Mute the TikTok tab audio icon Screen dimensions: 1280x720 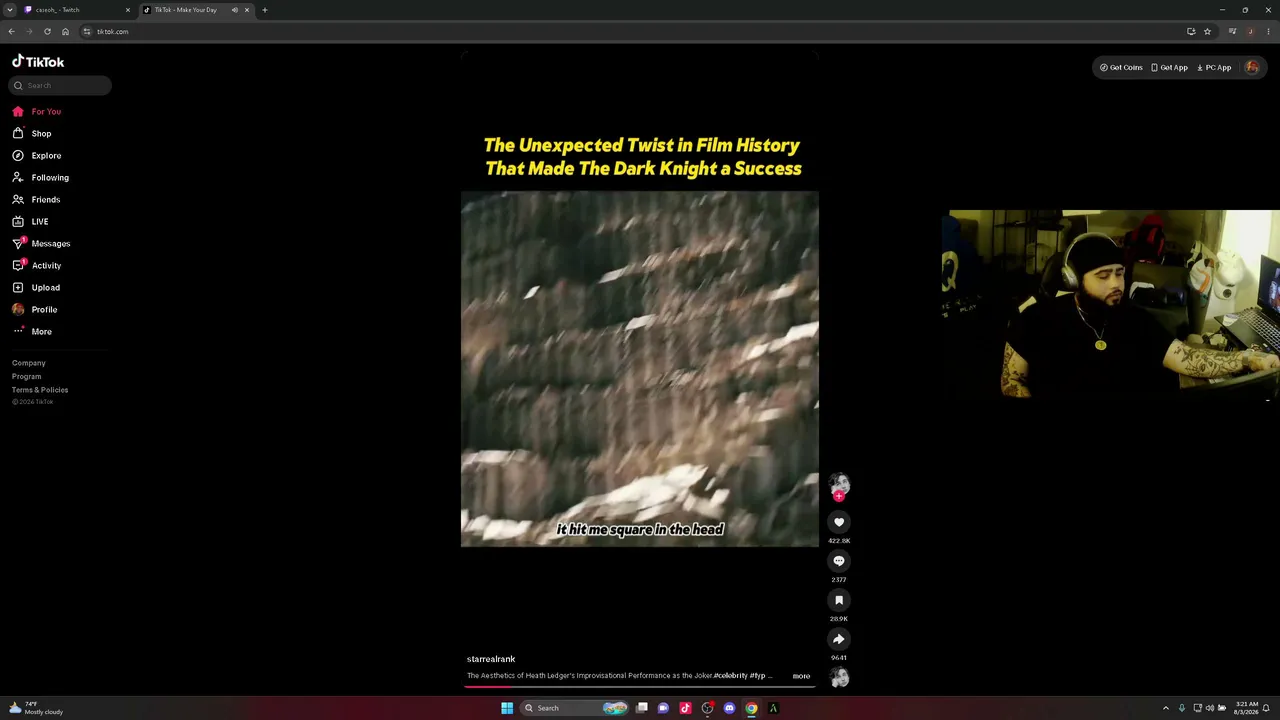235,10
